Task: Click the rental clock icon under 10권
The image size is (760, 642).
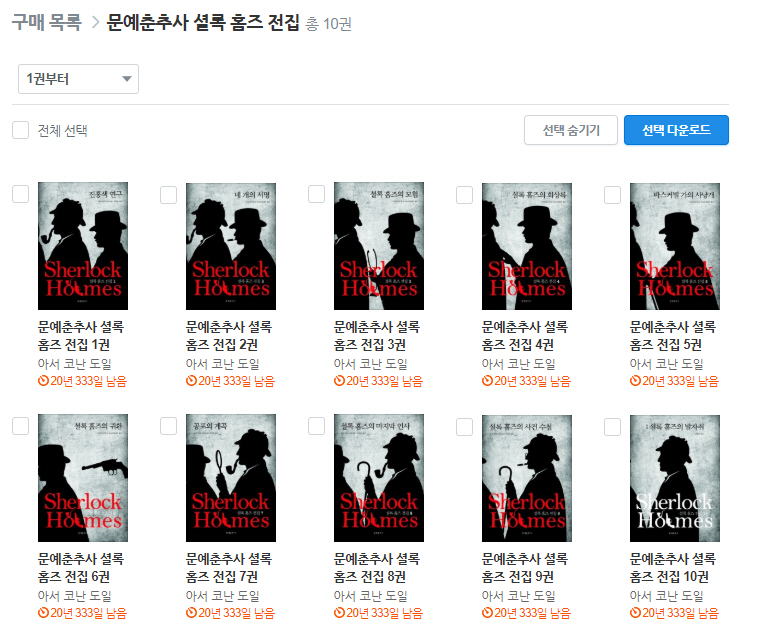Action: point(635,613)
